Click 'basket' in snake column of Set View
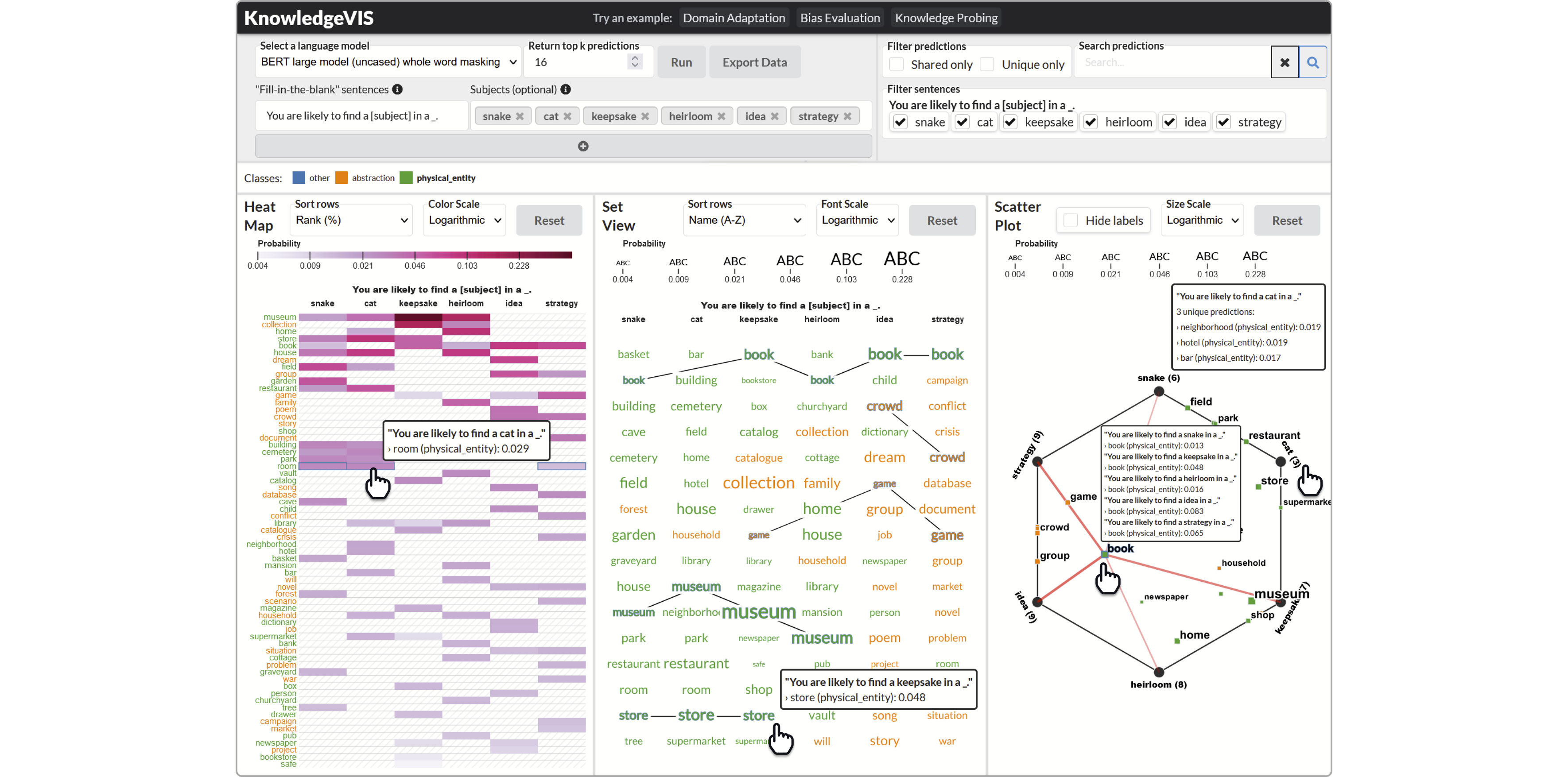 pyautogui.click(x=633, y=354)
